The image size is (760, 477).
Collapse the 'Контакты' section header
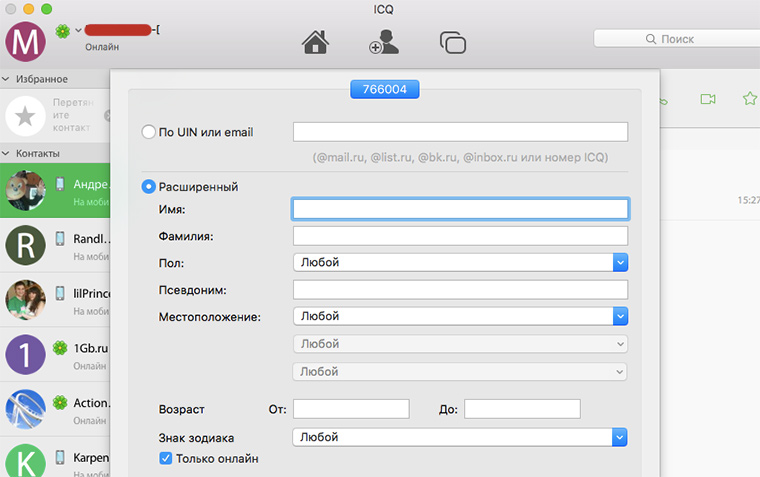coord(6,153)
